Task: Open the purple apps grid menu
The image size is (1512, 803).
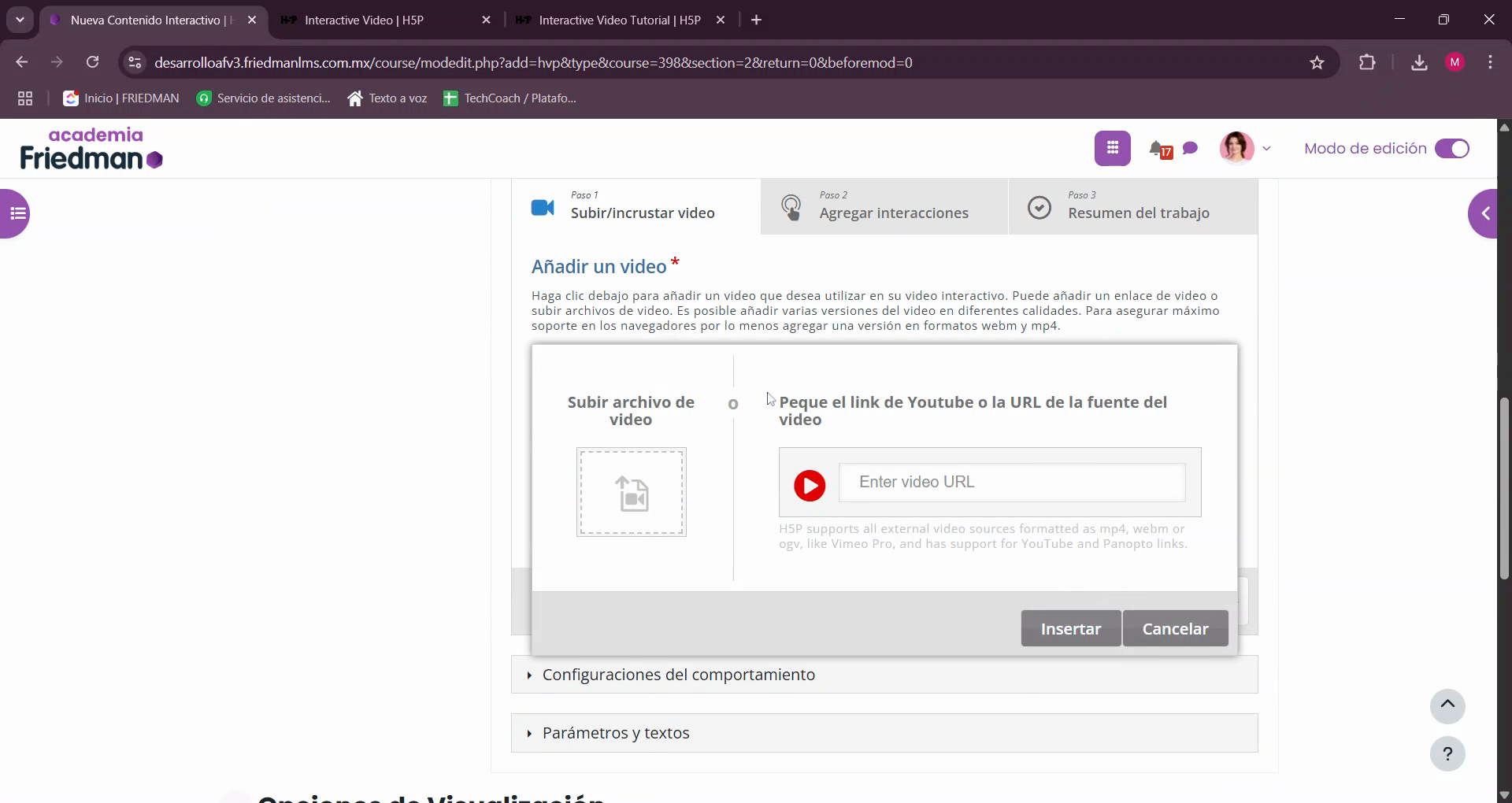Action: point(1112,148)
